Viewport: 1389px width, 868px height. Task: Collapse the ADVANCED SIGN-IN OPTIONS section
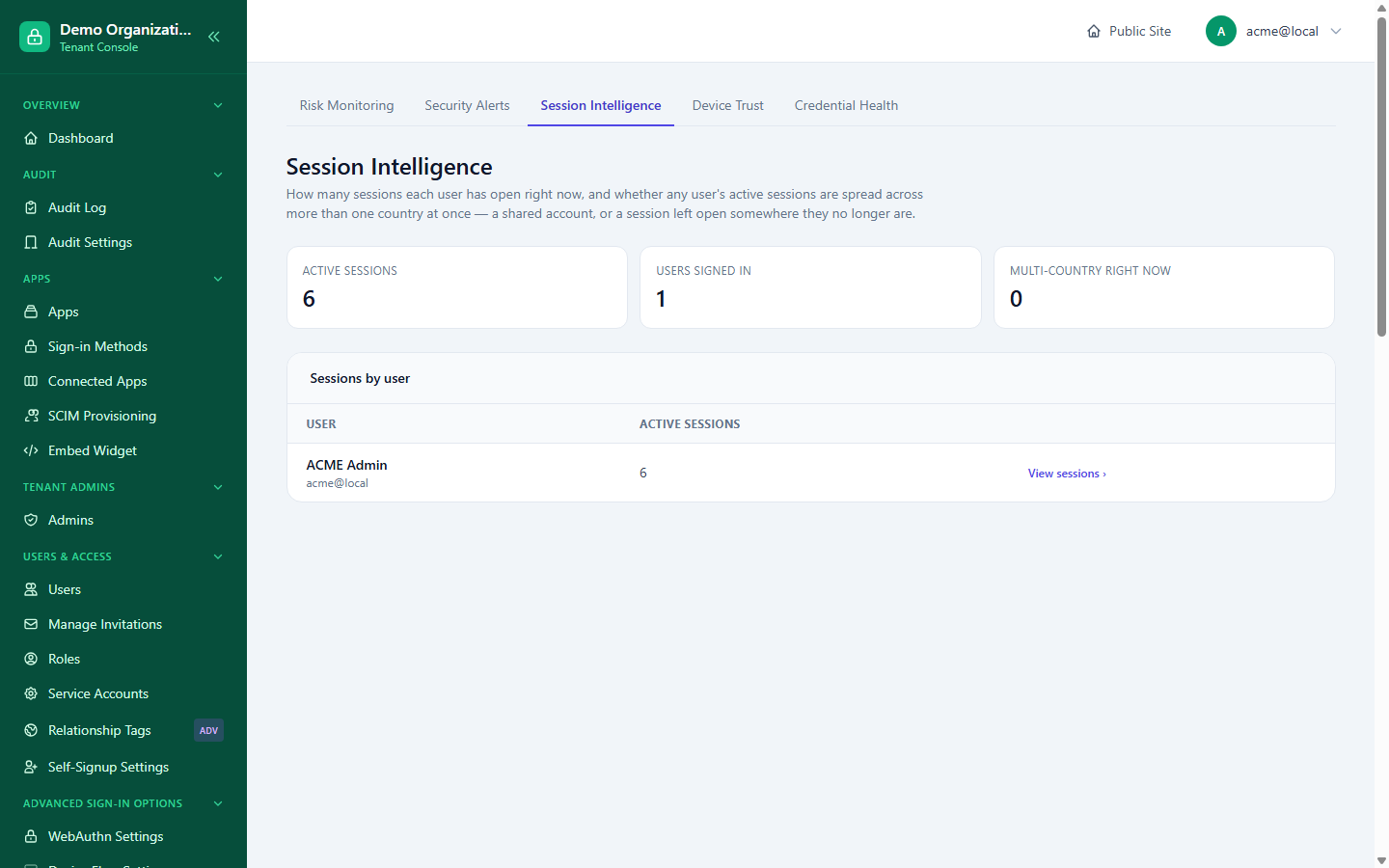click(x=218, y=803)
